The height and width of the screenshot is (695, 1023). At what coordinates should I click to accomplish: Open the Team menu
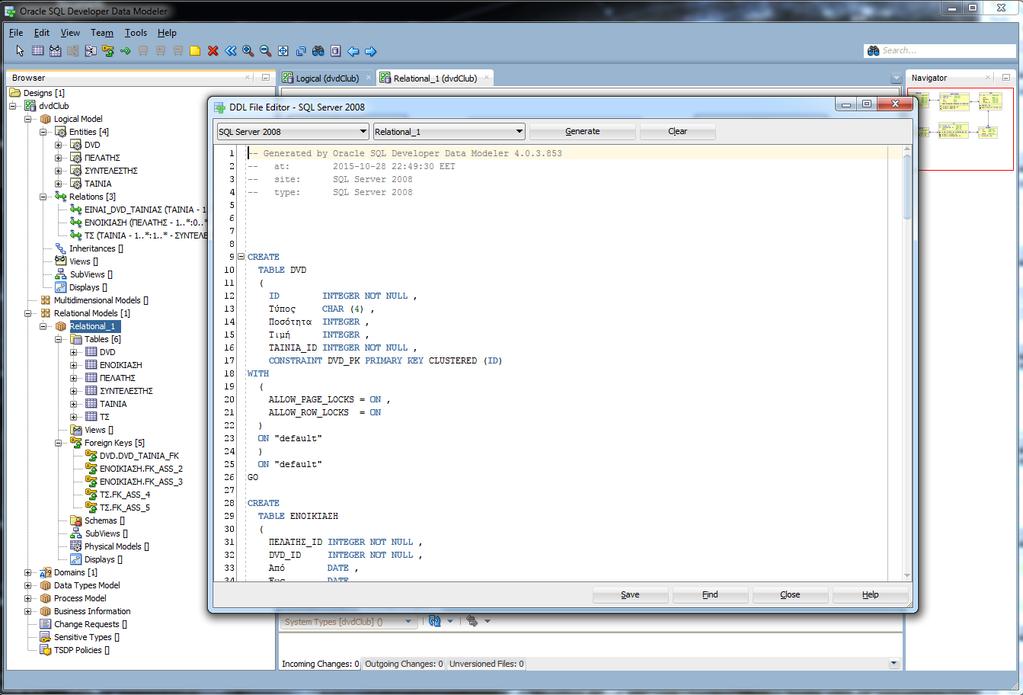coord(102,33)
